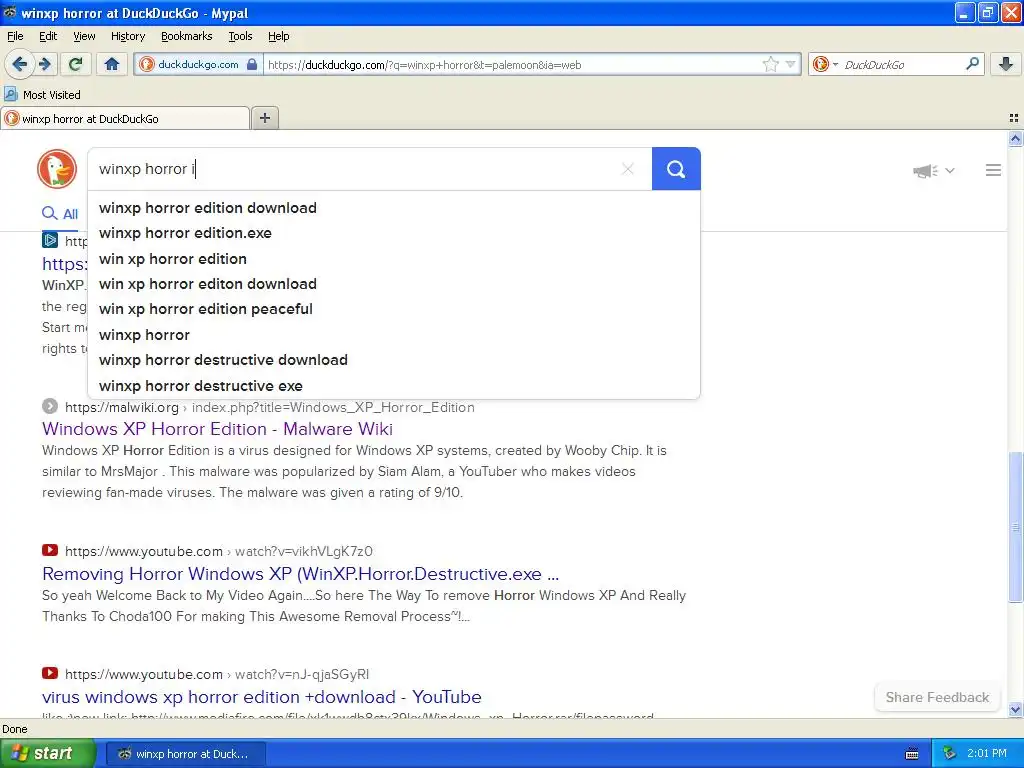Click the vertical scrollbar thumb
The image size is (1024, 768).
(1015, 526)
